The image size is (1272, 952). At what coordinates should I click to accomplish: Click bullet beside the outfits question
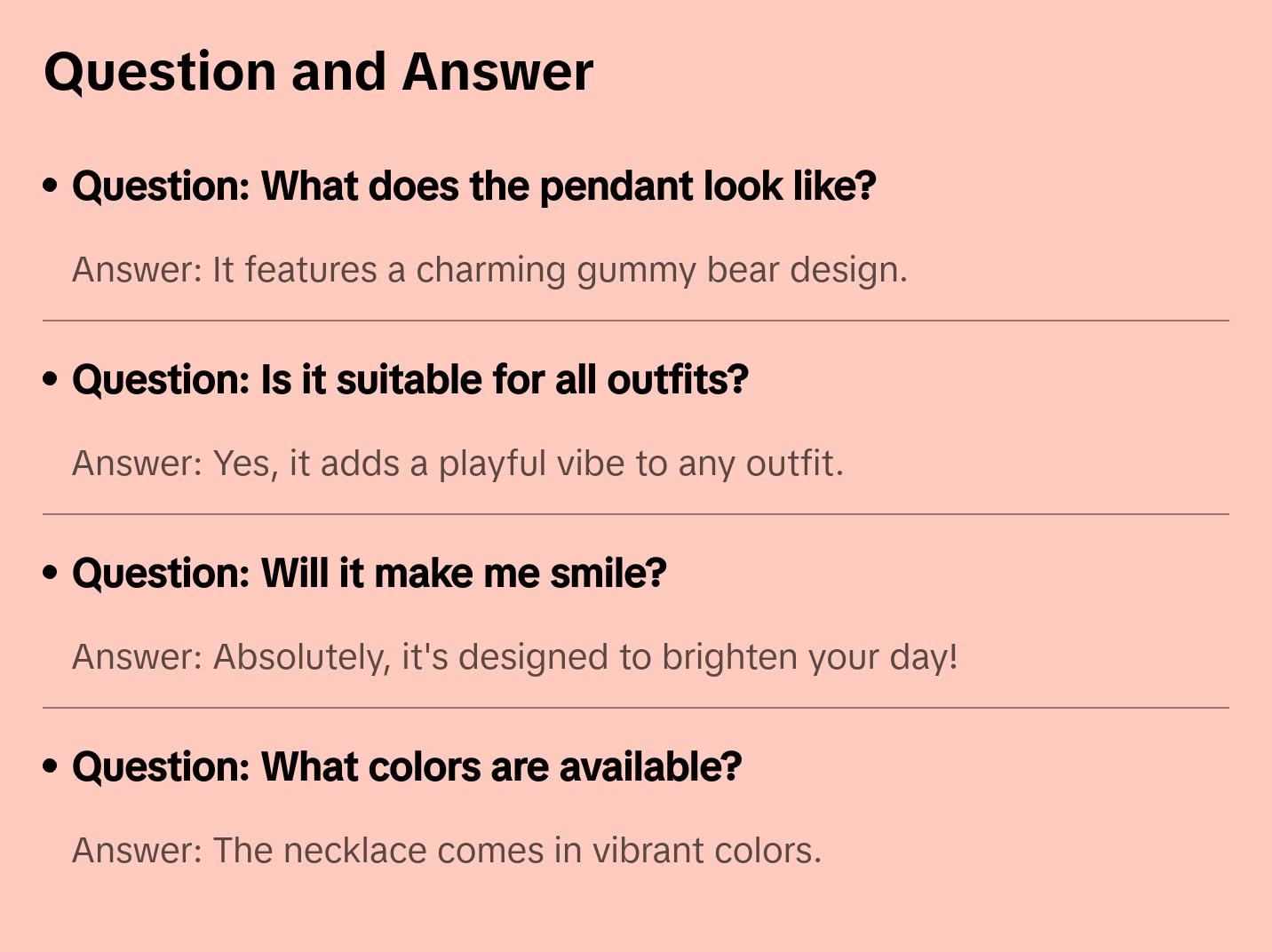point(51,379)
